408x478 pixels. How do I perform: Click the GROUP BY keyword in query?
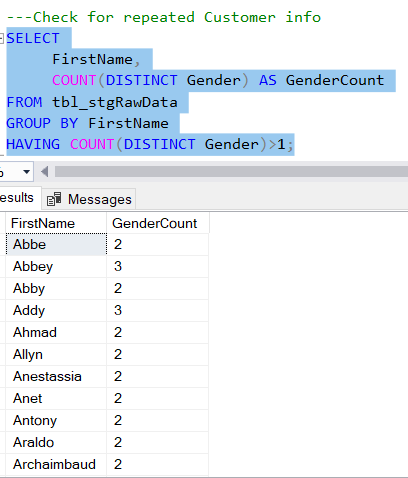point(42,123)
